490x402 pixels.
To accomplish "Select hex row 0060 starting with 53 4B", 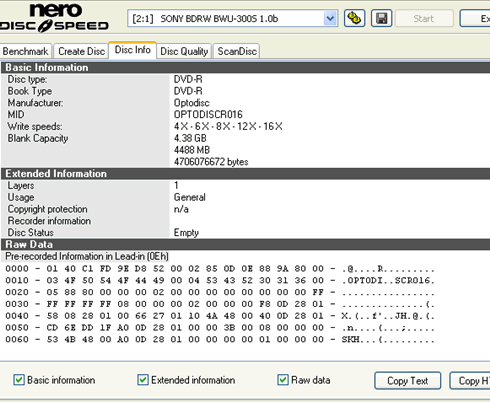I will [x=220, y=339].
